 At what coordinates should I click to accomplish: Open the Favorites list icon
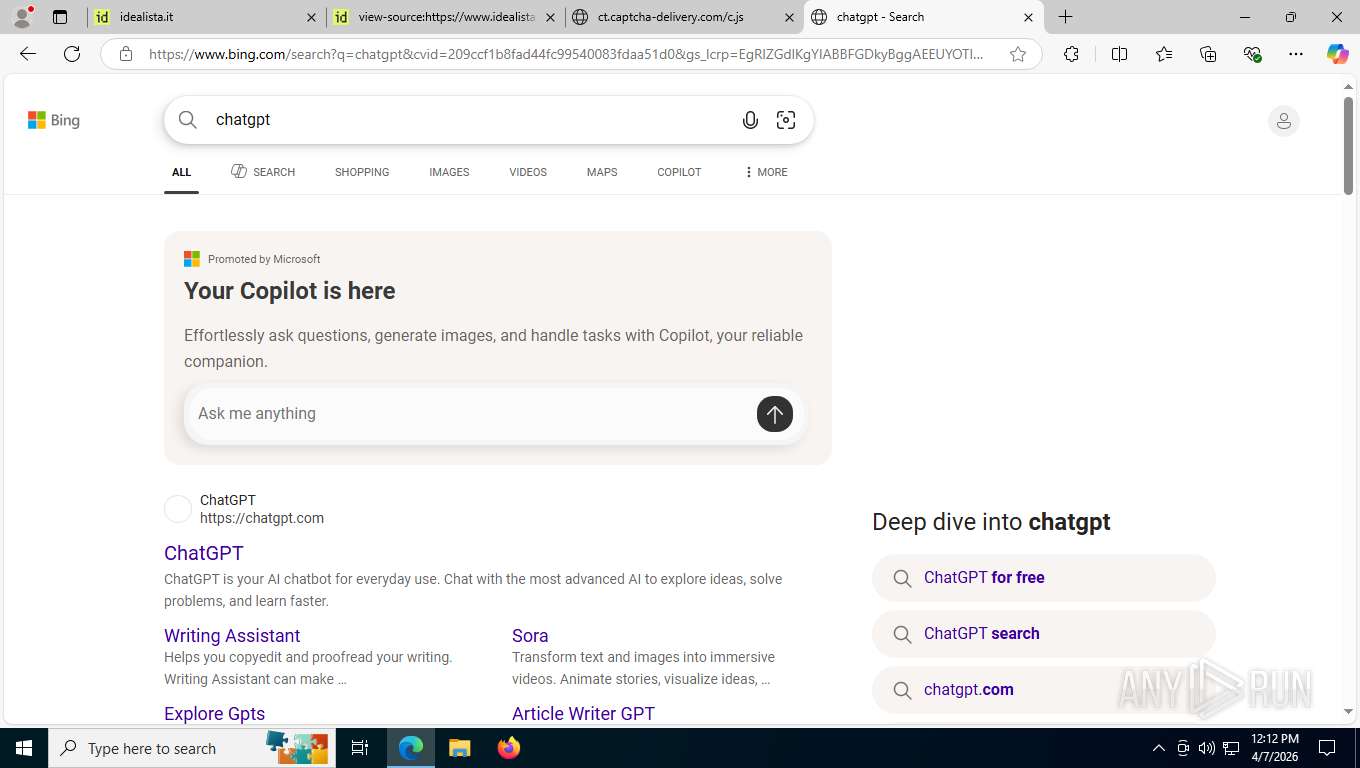pyautogui.click(x=1164, y=54)
